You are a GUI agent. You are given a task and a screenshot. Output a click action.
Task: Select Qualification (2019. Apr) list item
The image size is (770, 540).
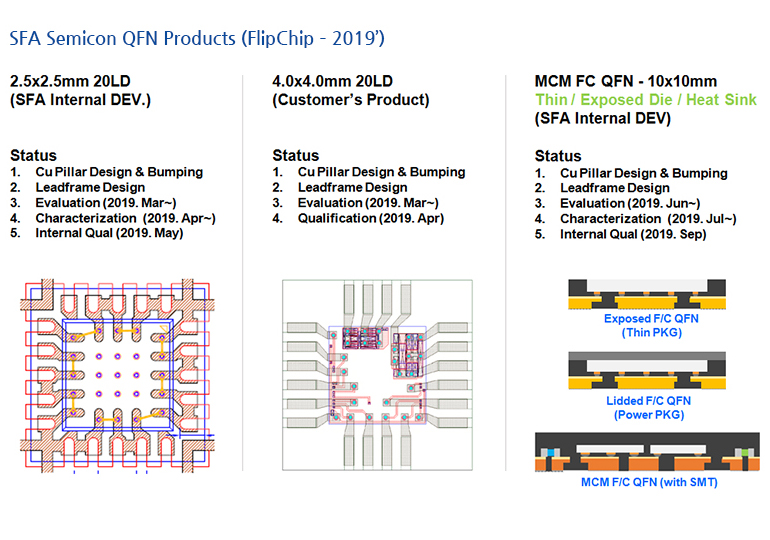click(x=369, y=218)
